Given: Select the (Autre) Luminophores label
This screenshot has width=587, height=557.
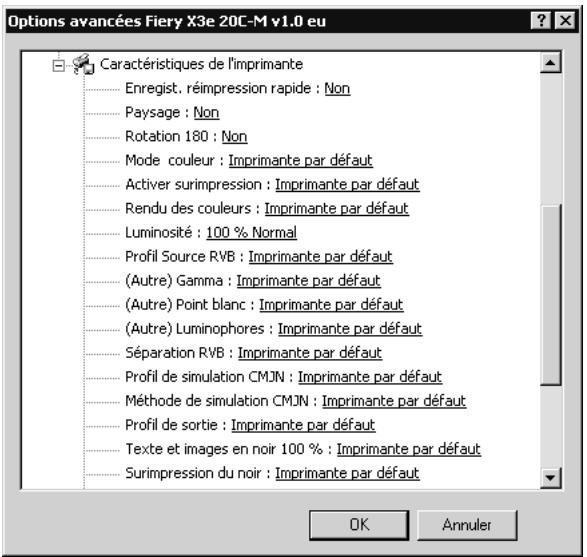Looking at the screenshot, I should point(195,329).
